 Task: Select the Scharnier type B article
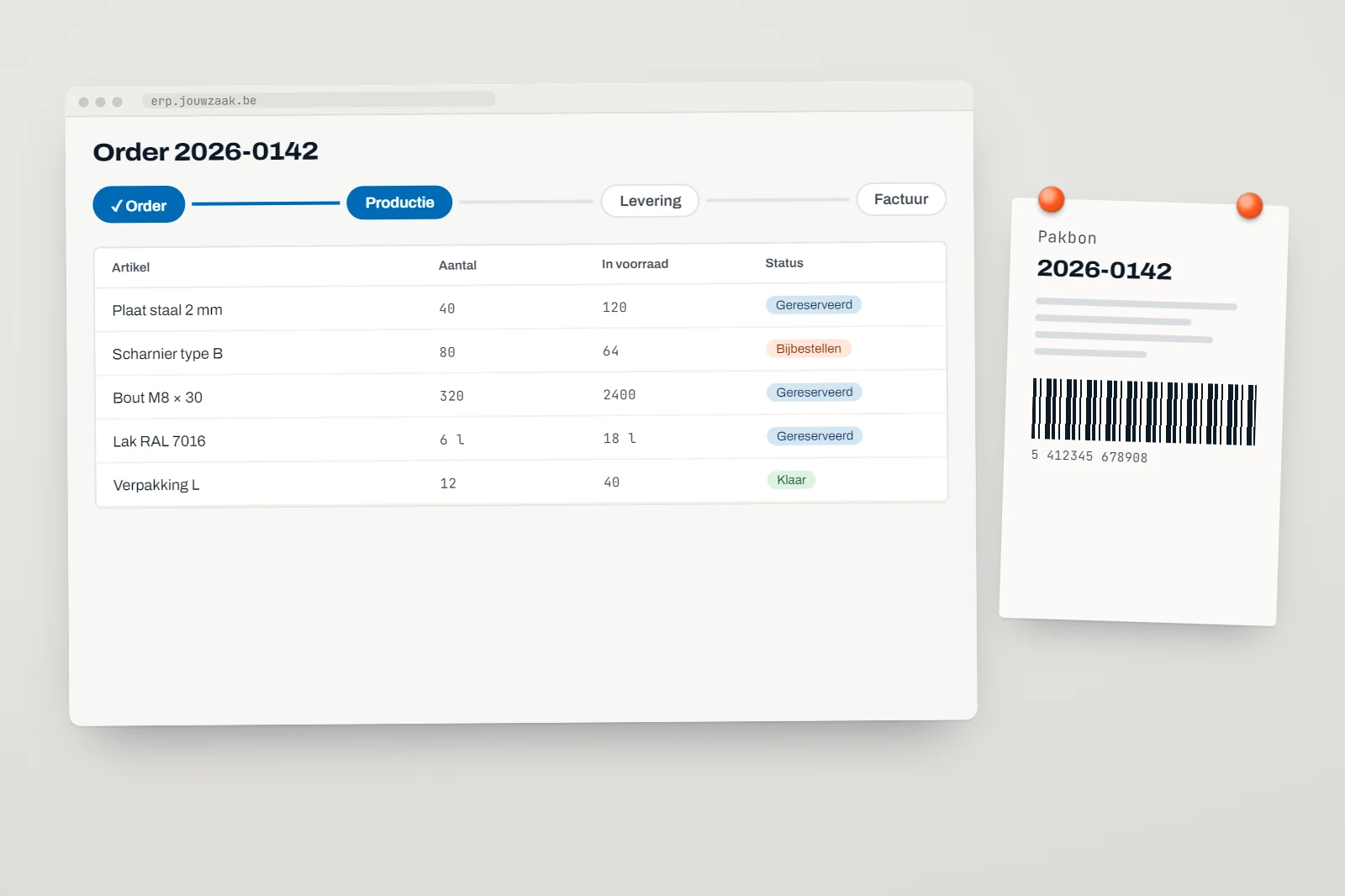pyautogui.click(x=167, y=354)
